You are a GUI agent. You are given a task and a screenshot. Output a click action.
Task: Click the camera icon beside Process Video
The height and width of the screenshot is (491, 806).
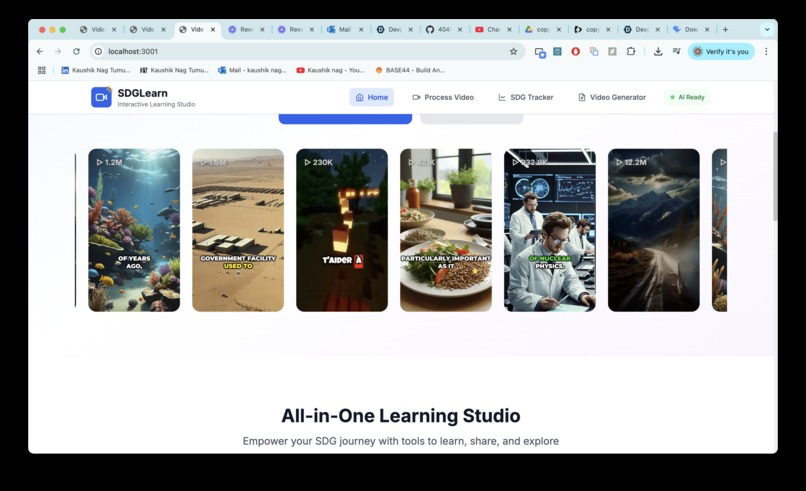coord(416,97)
